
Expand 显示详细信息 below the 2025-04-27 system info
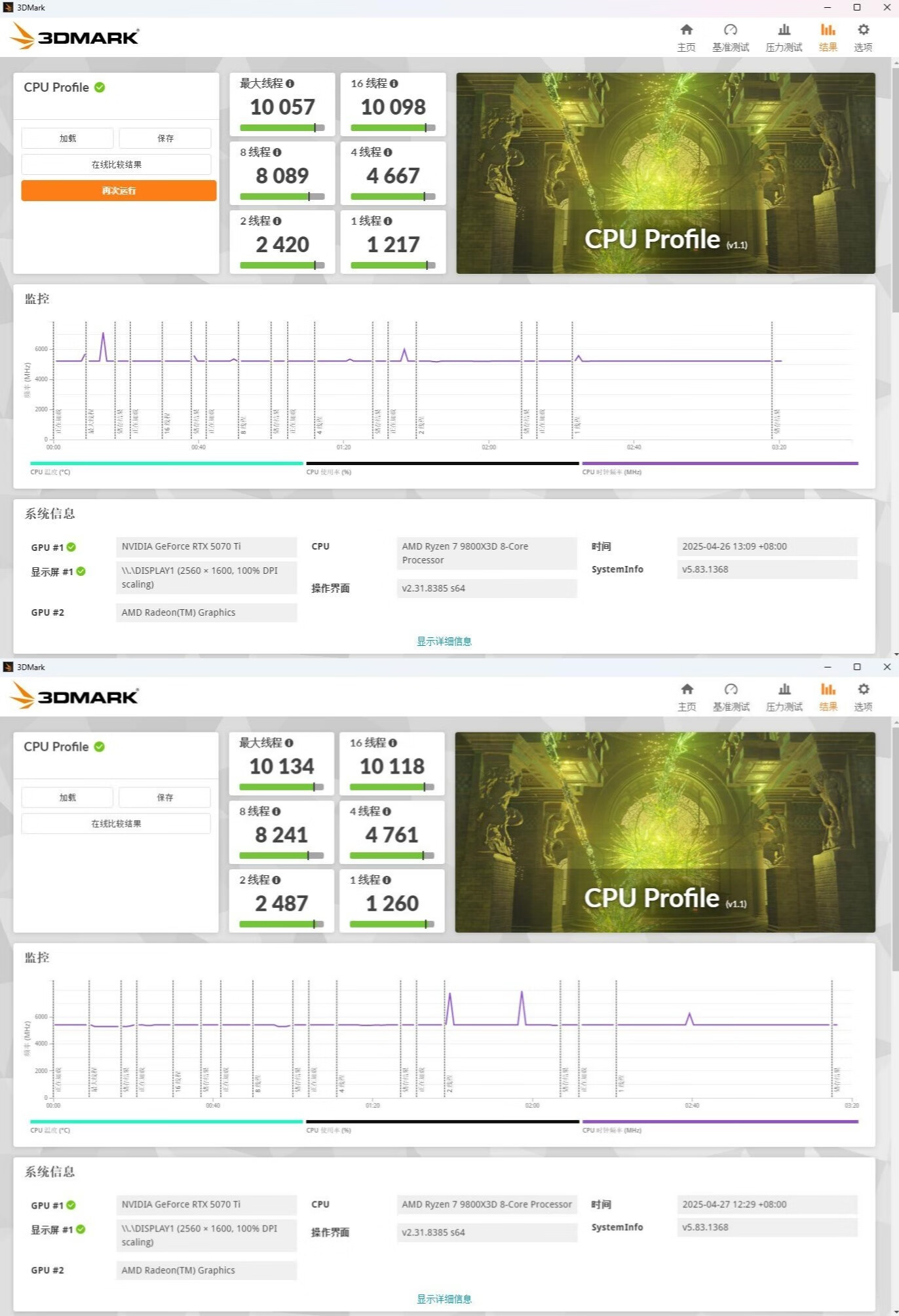coord(444,1299)
